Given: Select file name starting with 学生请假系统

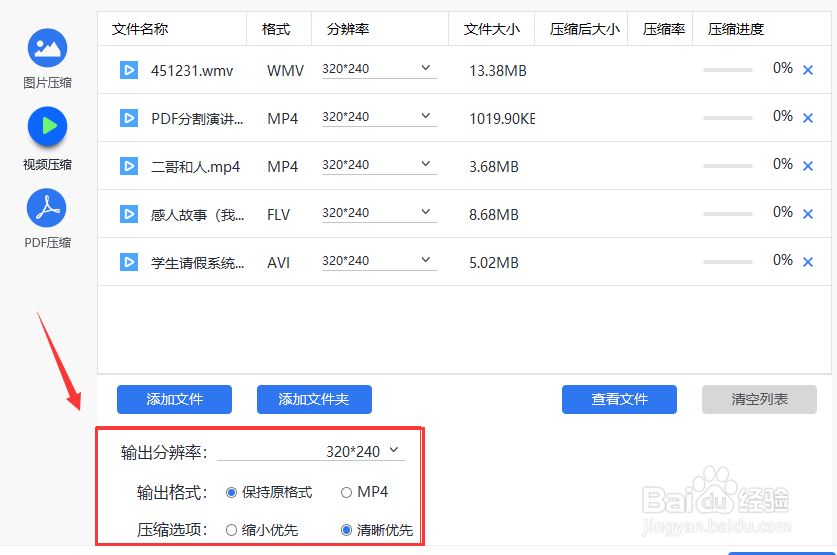Looking at the screenshot, I should [x=198, y=263].
